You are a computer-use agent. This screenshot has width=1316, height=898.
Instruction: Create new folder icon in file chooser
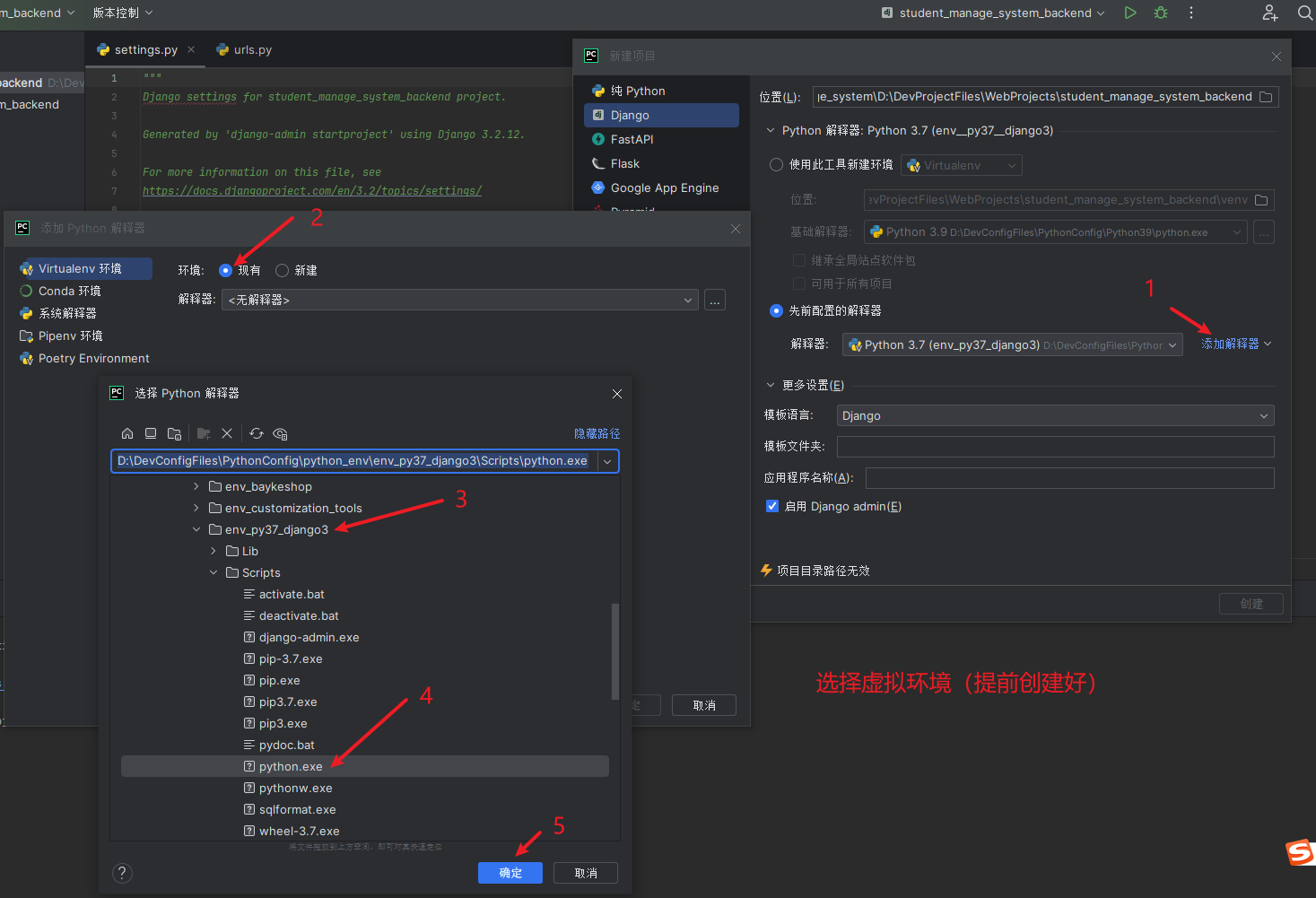(204, 433)
